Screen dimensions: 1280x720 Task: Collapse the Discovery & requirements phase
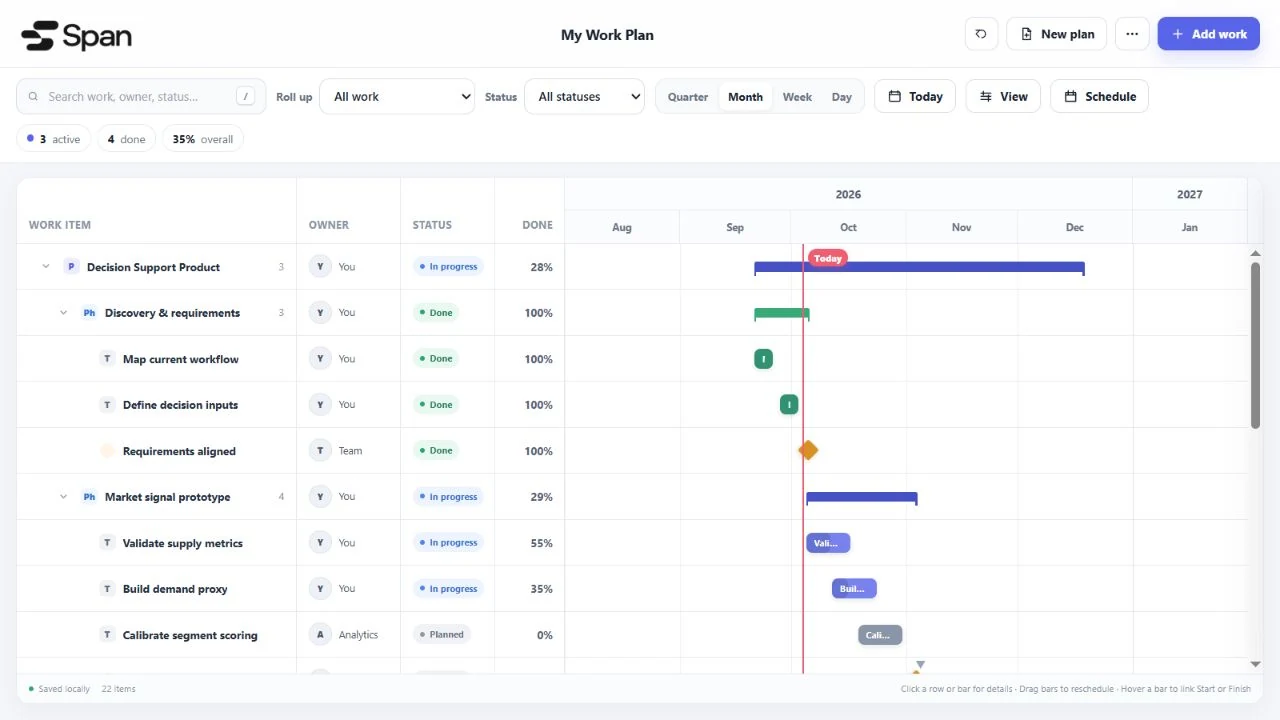[x=64, y=313]
